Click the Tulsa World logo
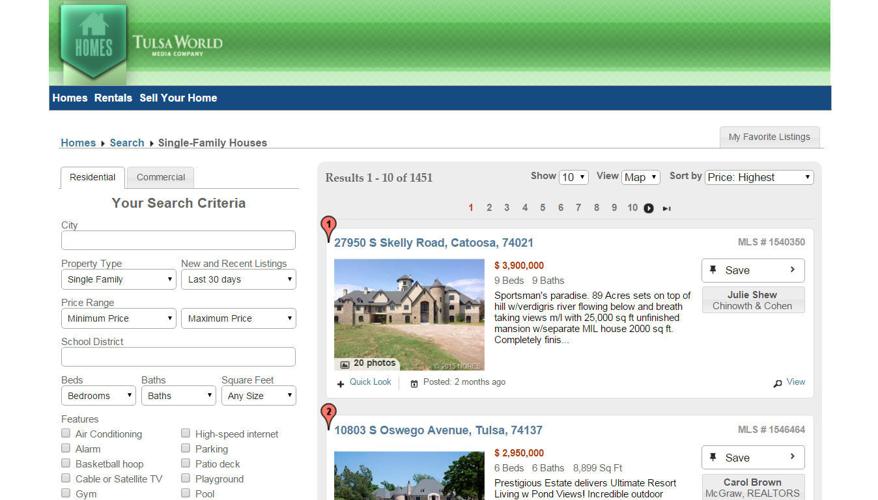This screenshot has height=500, width=878. (x=178, y=44)
